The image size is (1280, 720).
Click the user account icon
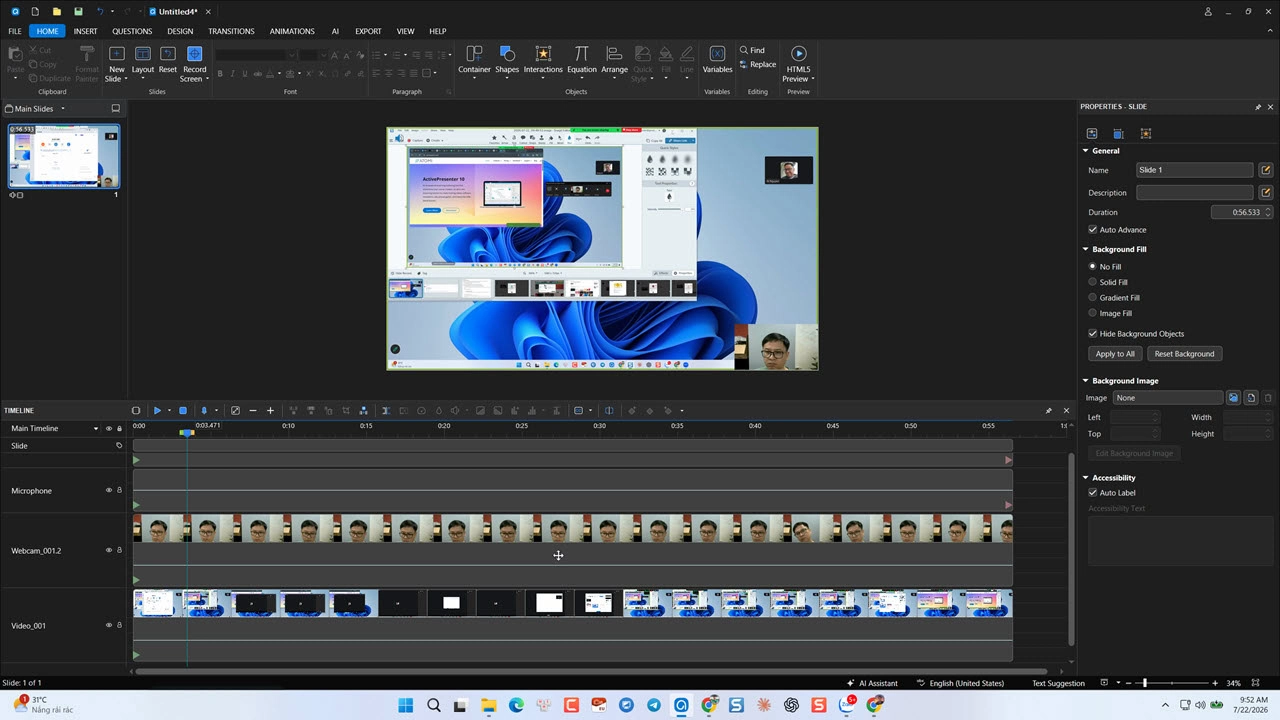(x=1208, y=11)
